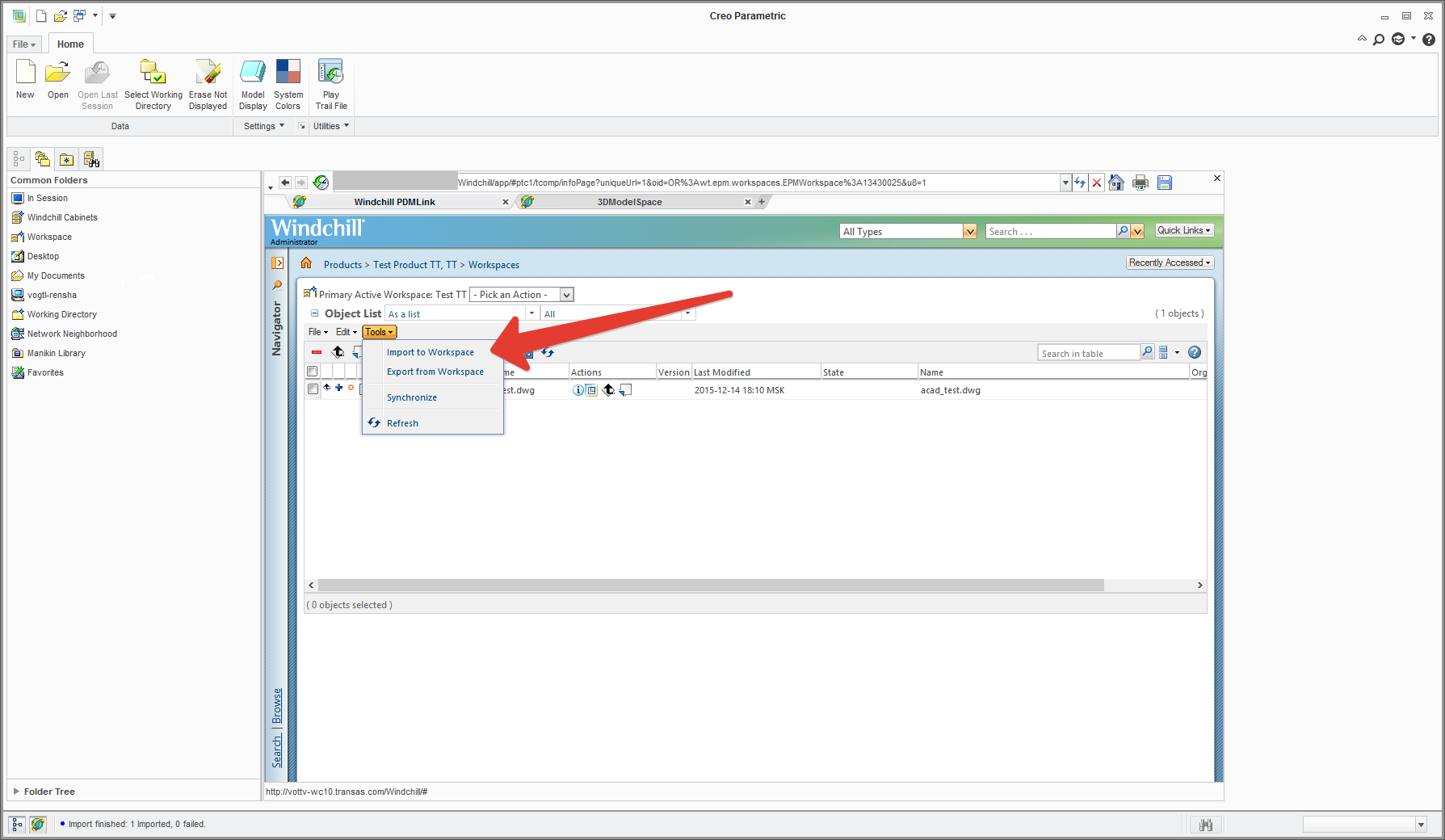Check the acad_test.dwg row checkbox
Screen dimensions: 1445x840
313,389
